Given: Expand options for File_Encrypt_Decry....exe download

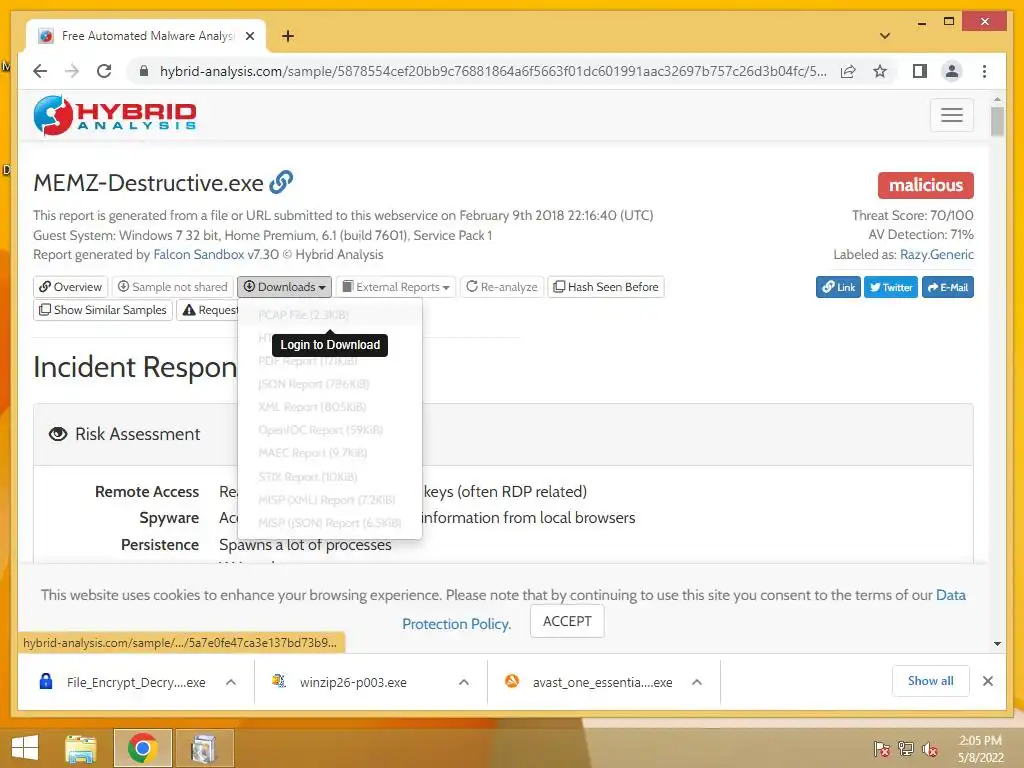Looking at the screenshot, I should (x=231, y=682).
